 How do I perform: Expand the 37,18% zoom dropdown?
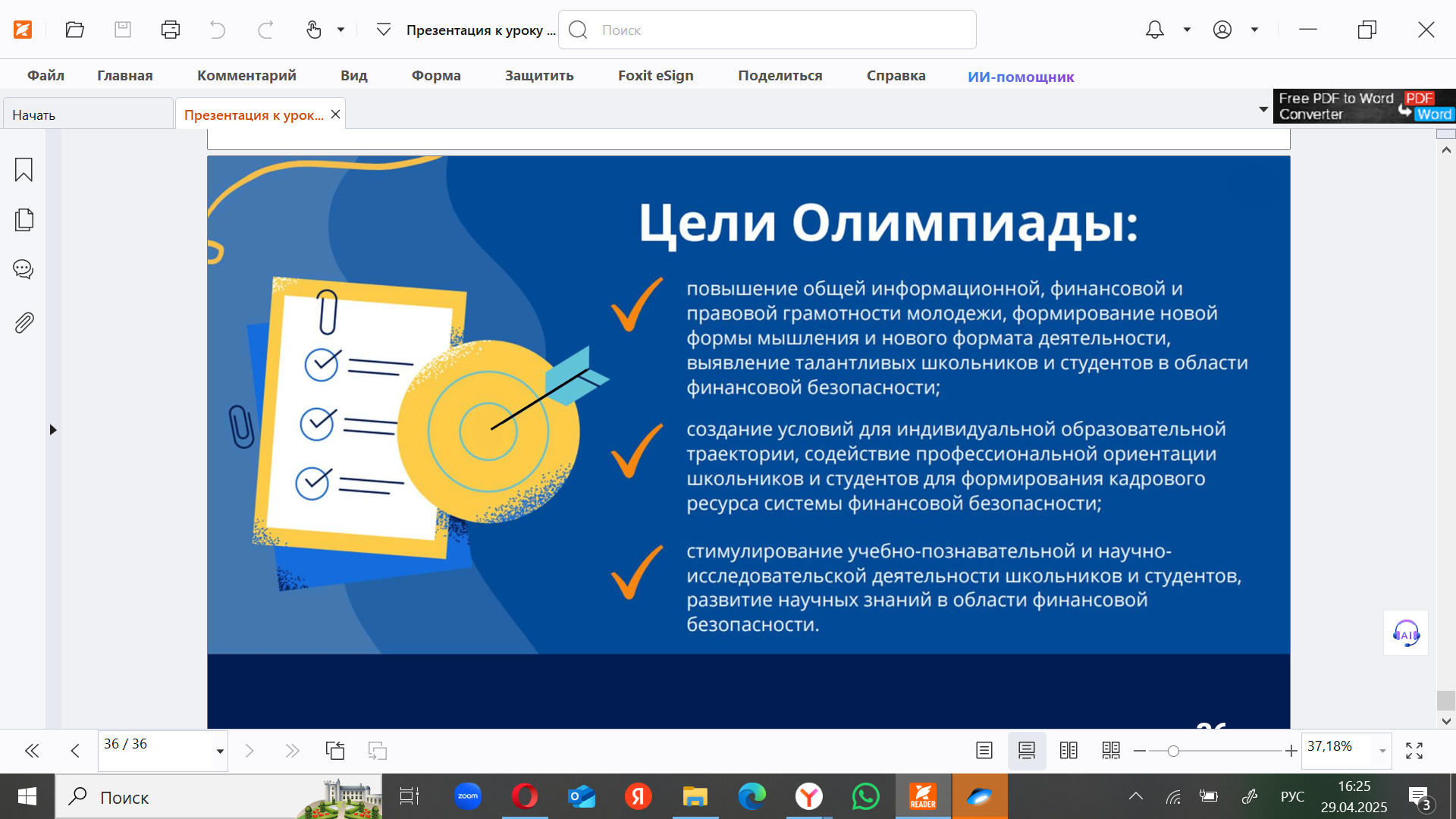coord(1382,752)
